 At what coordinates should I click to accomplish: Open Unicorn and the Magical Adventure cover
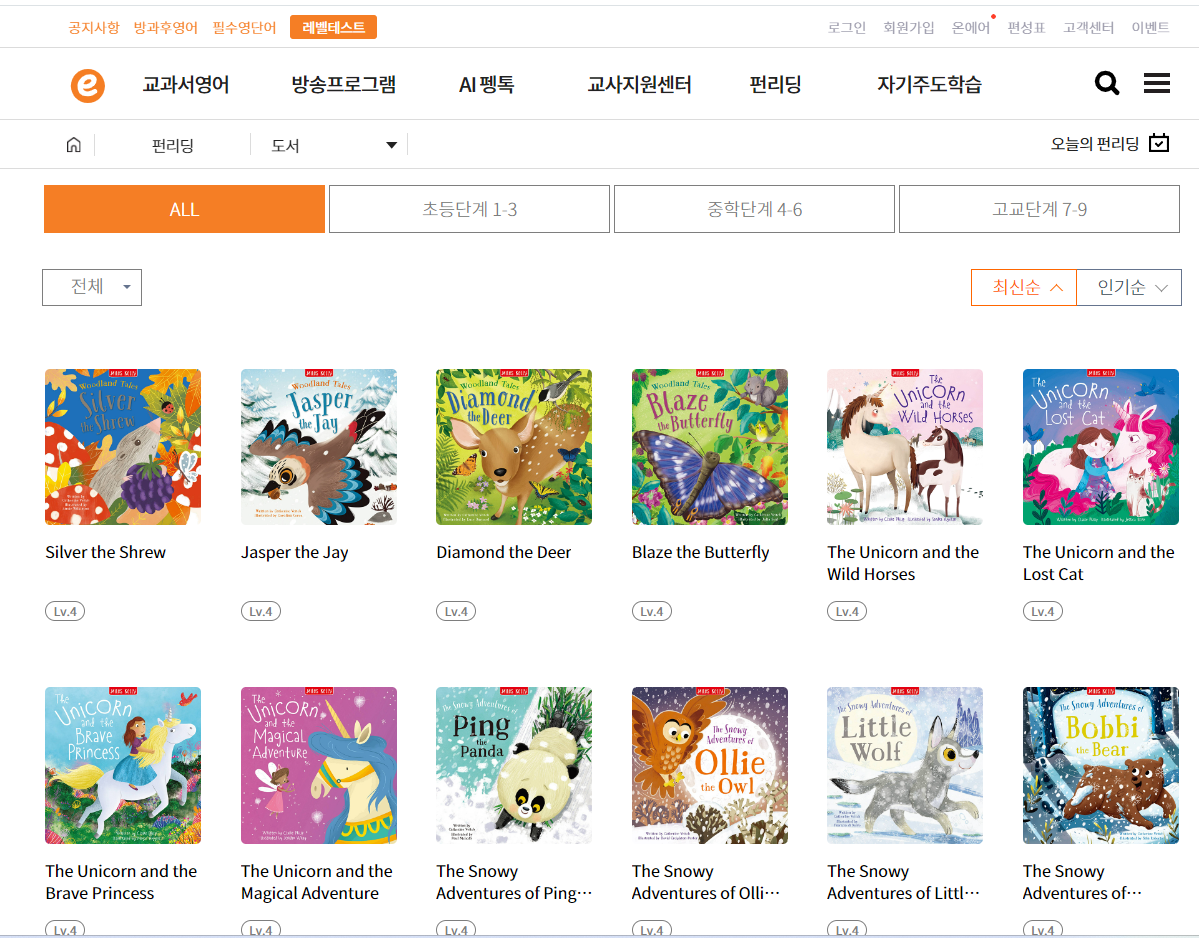(x=319, y=765)
